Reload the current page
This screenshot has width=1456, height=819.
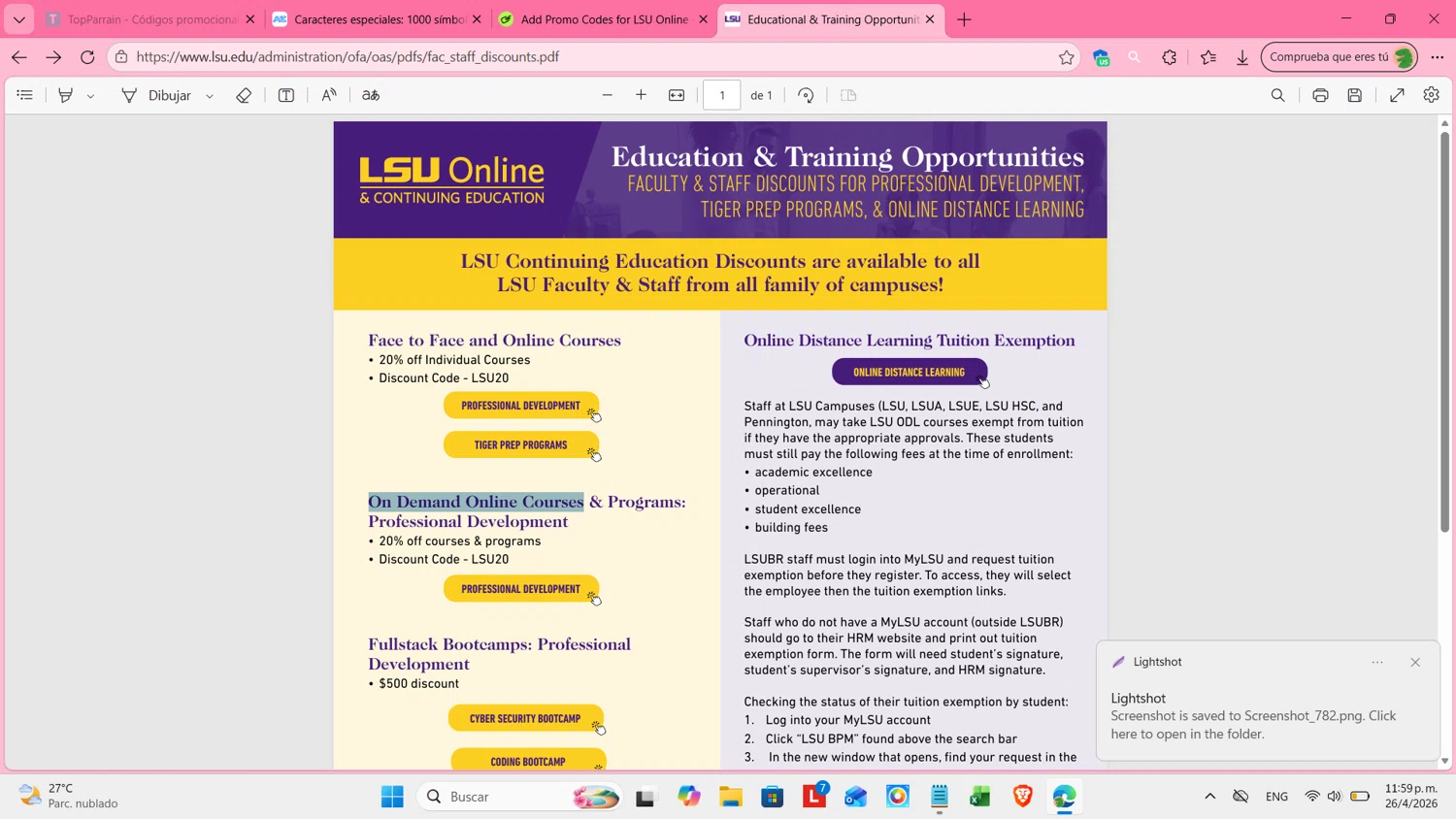(x=87, y=57)
